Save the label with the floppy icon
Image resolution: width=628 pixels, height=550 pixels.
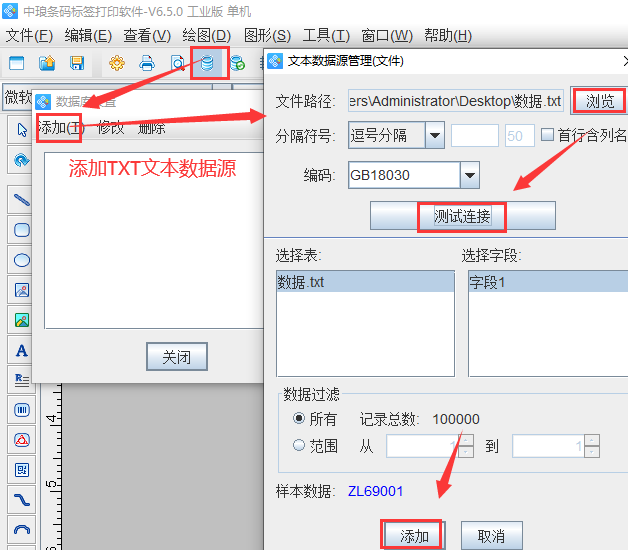77,63
